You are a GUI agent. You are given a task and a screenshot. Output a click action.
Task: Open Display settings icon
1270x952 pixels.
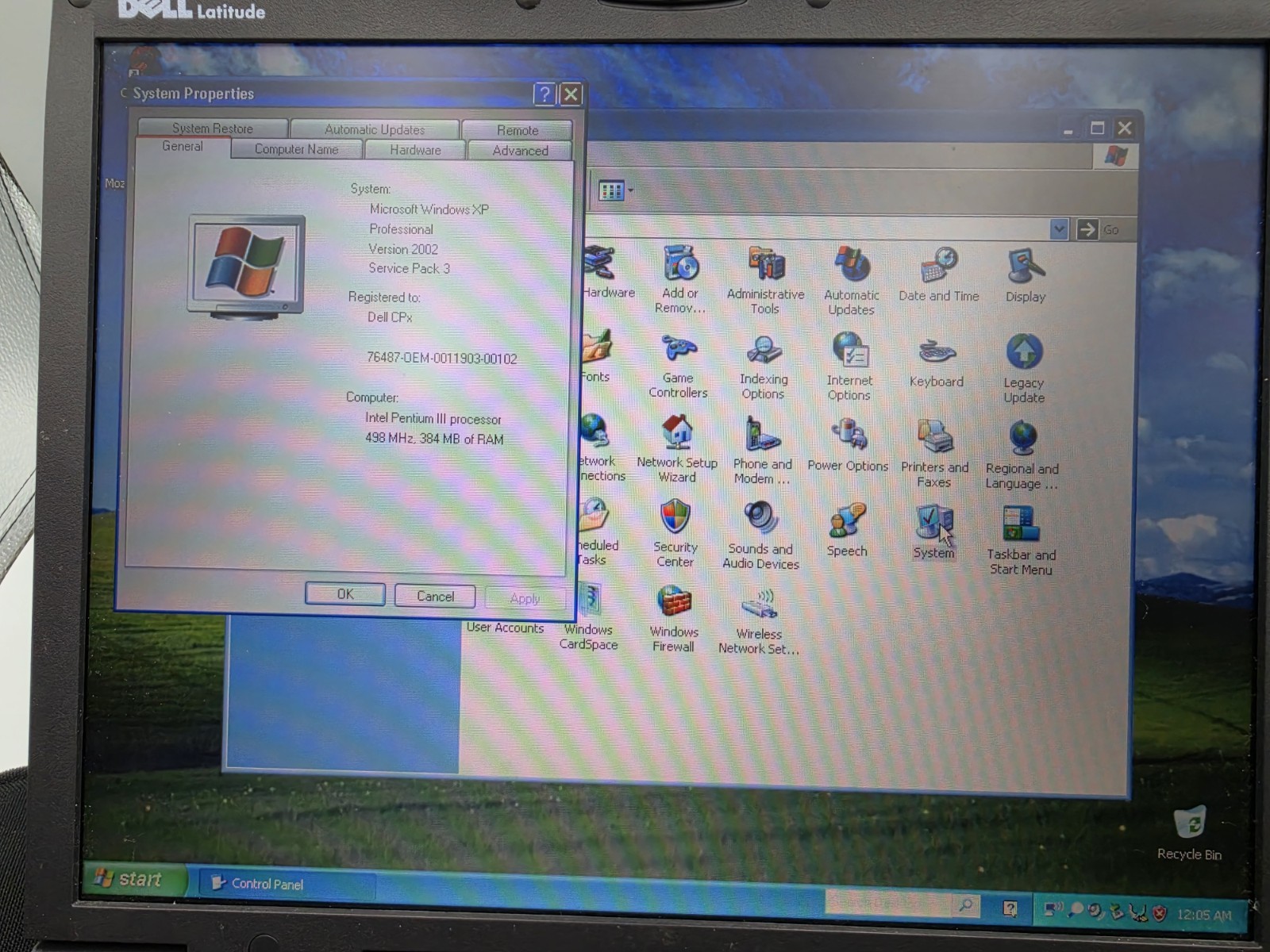[1026, 276]
